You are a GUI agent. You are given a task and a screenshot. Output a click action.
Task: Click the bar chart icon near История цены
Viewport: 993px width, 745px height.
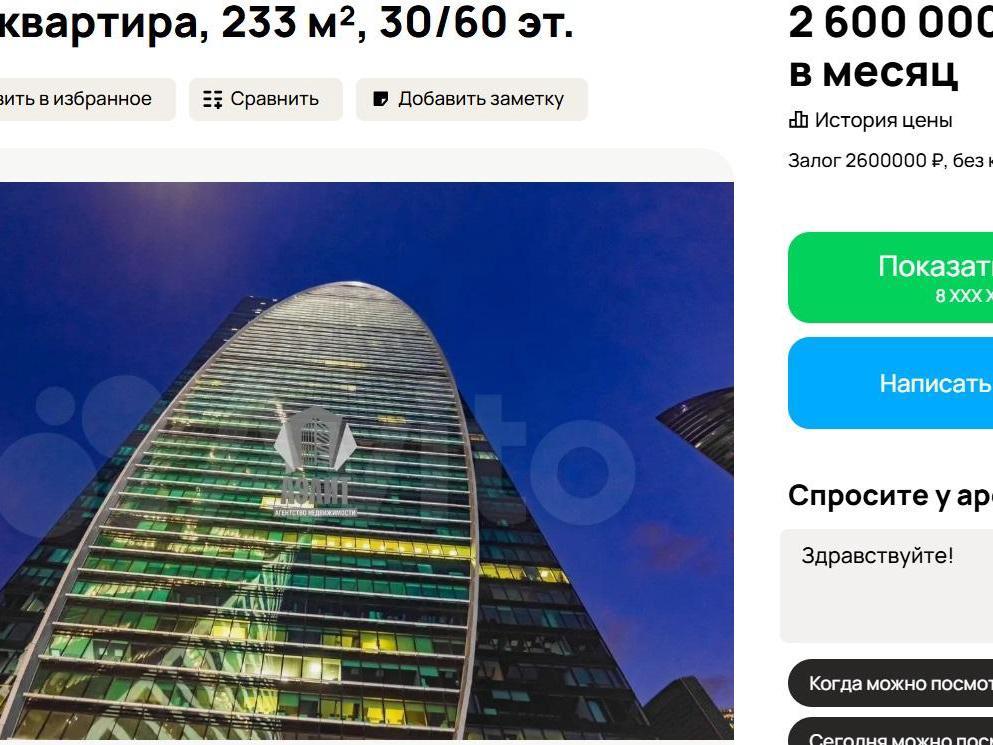tap(798, 120)
